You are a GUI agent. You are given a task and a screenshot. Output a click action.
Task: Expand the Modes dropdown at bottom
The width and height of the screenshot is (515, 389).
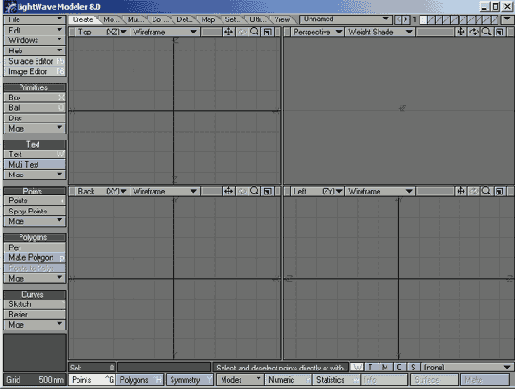point(240,380)
